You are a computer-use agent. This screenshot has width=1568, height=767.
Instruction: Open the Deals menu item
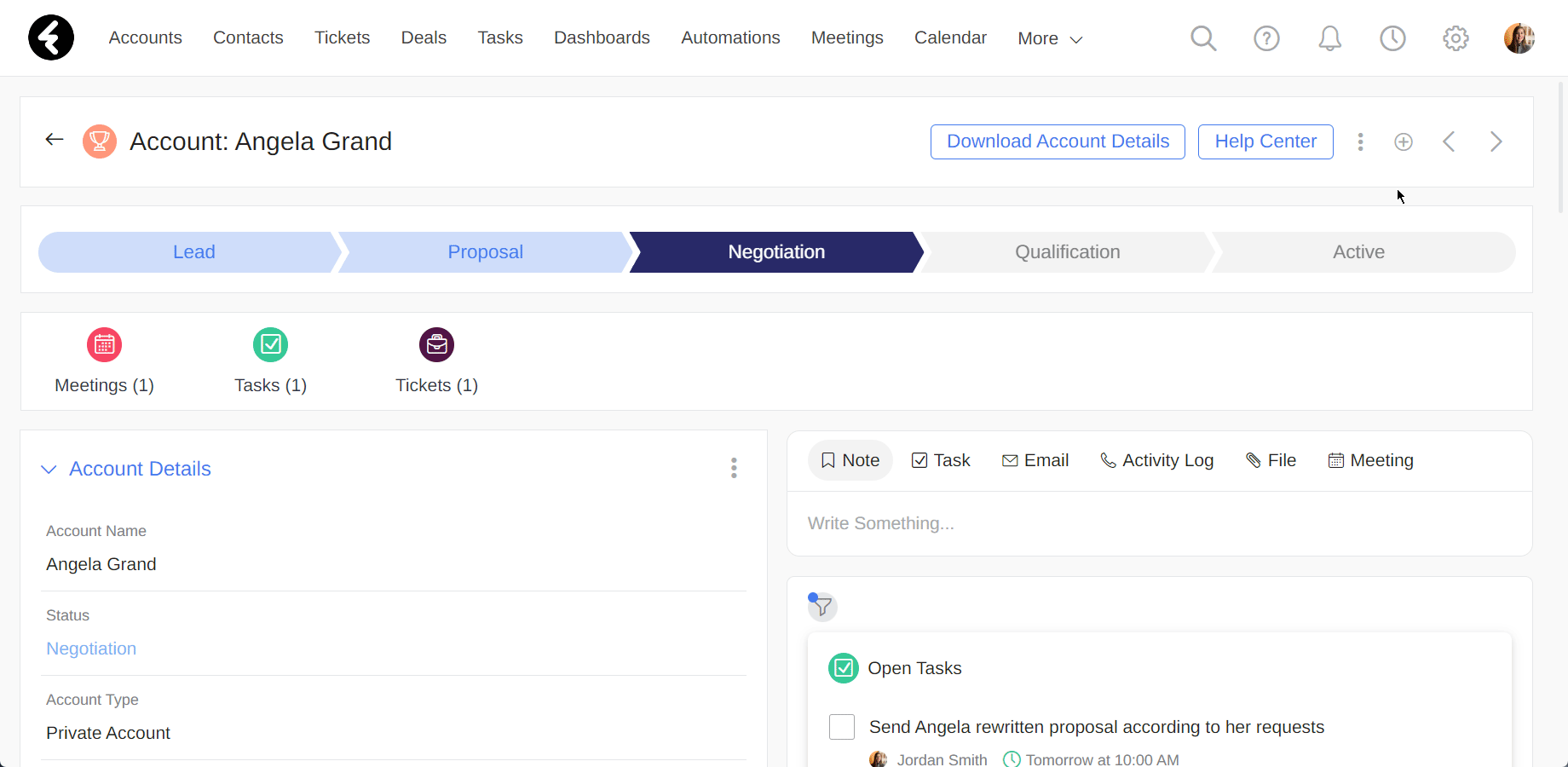[x=424, y=37]
